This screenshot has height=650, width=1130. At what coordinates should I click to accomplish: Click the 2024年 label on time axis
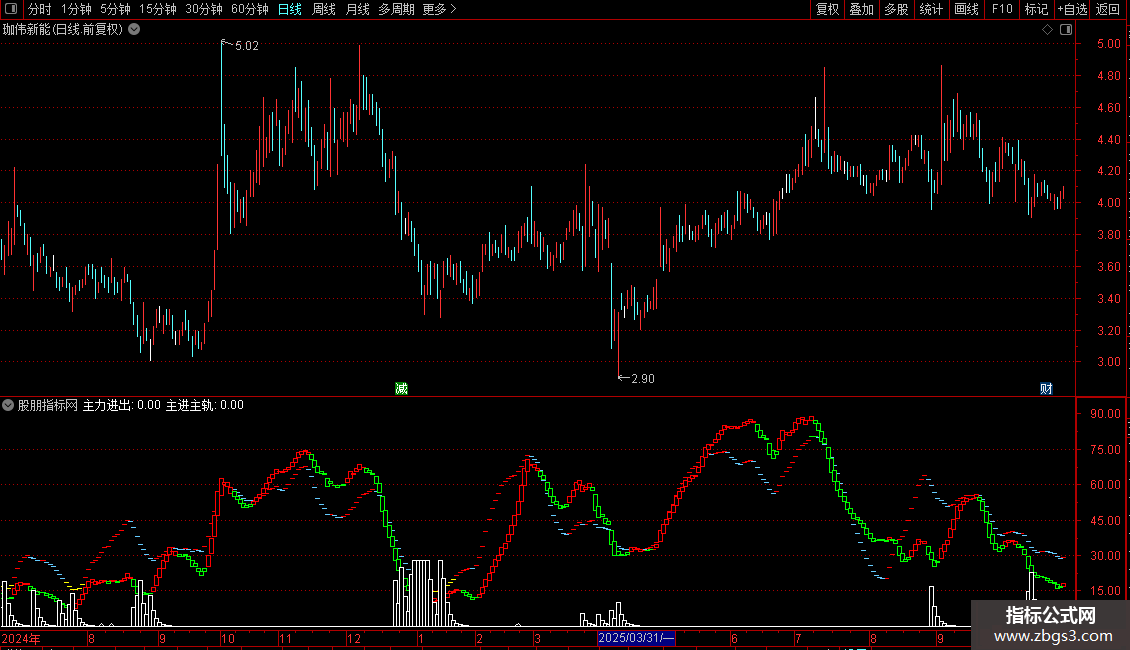(21, 638)
